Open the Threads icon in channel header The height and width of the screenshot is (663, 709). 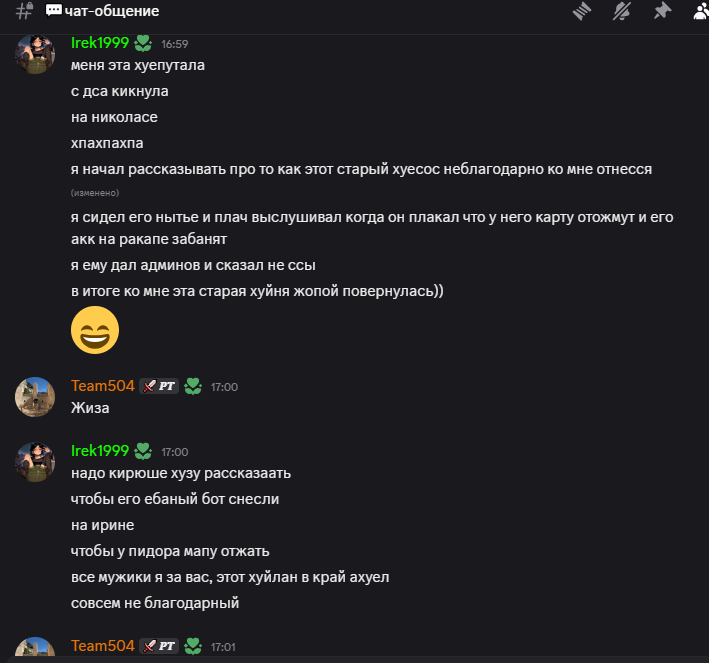(583, 11)
